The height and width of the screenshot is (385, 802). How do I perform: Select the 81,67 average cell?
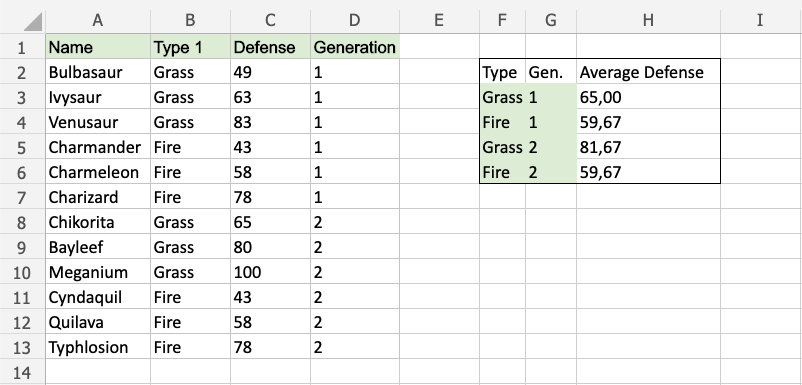tap(648, 147)
